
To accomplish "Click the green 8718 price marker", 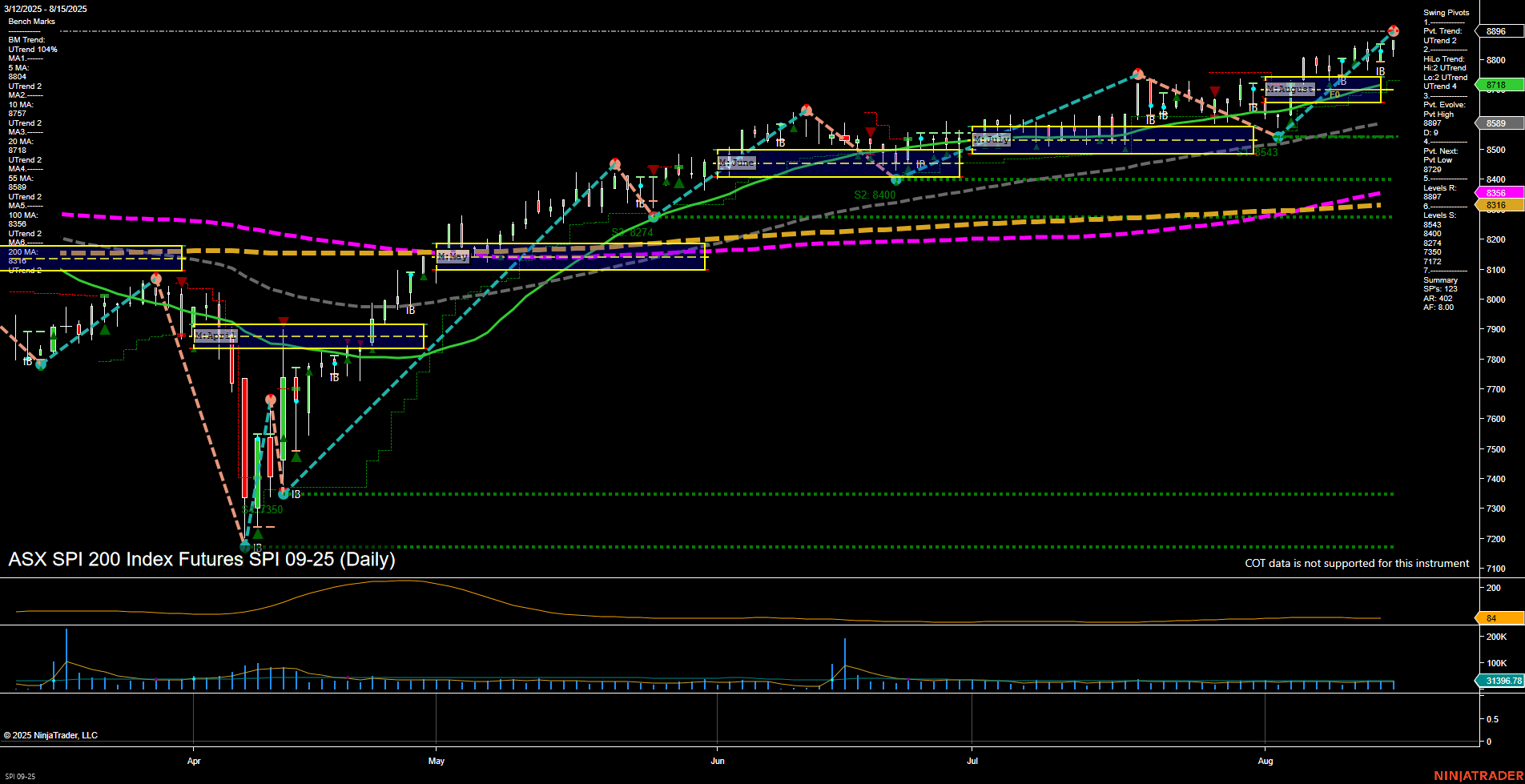I will pos(1496,85).
